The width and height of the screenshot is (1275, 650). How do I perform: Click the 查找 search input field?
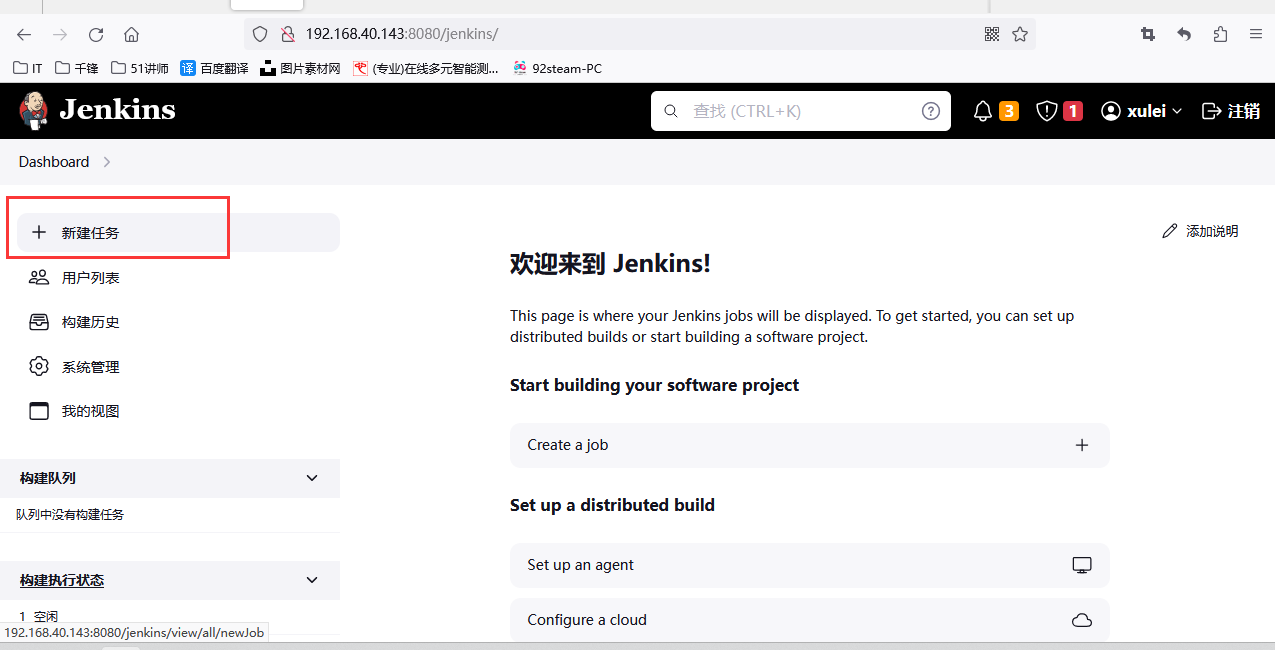(800, 111)
